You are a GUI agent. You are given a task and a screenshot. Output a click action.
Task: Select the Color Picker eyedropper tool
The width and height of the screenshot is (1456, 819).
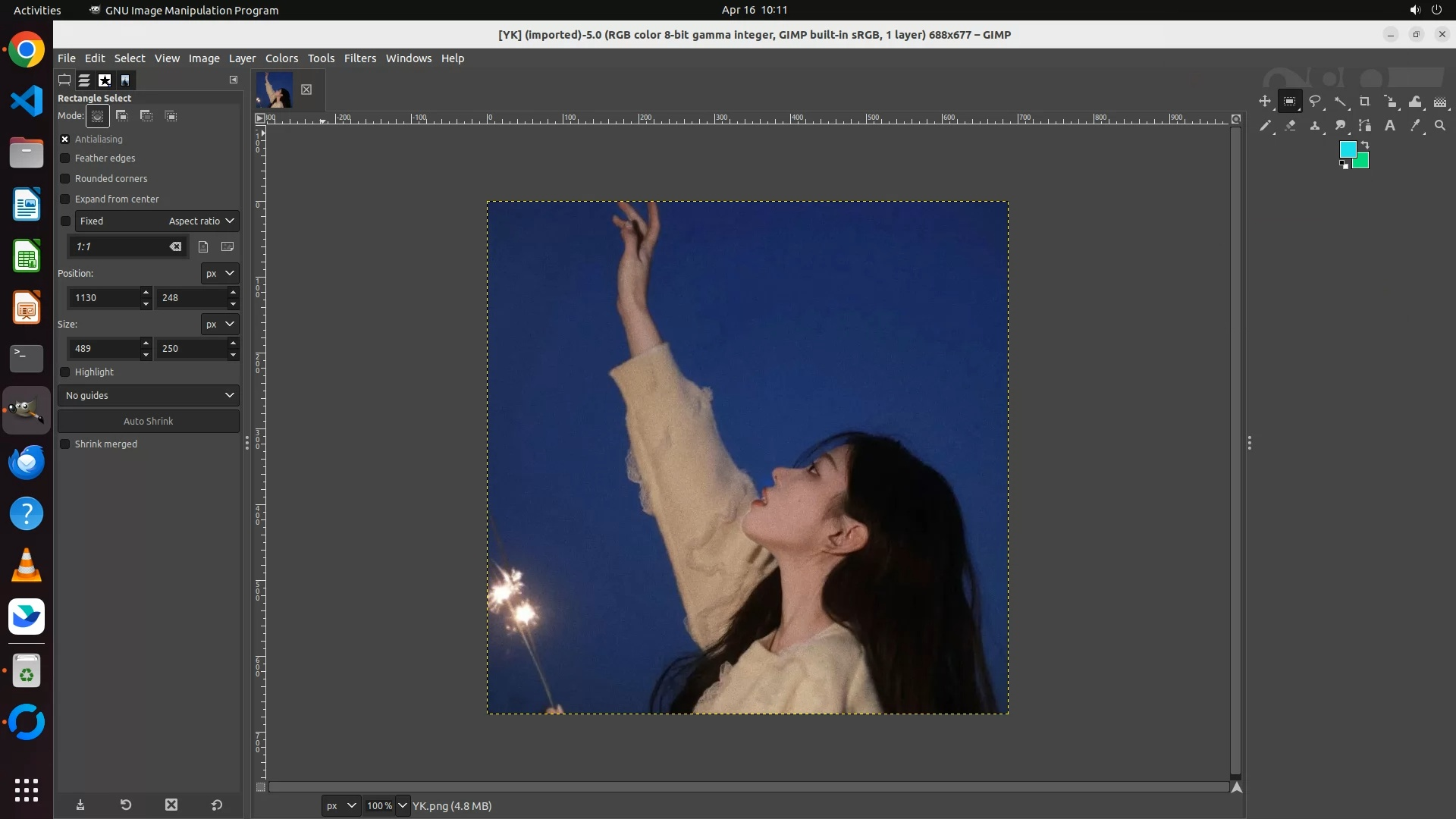tap(1415, 126)
